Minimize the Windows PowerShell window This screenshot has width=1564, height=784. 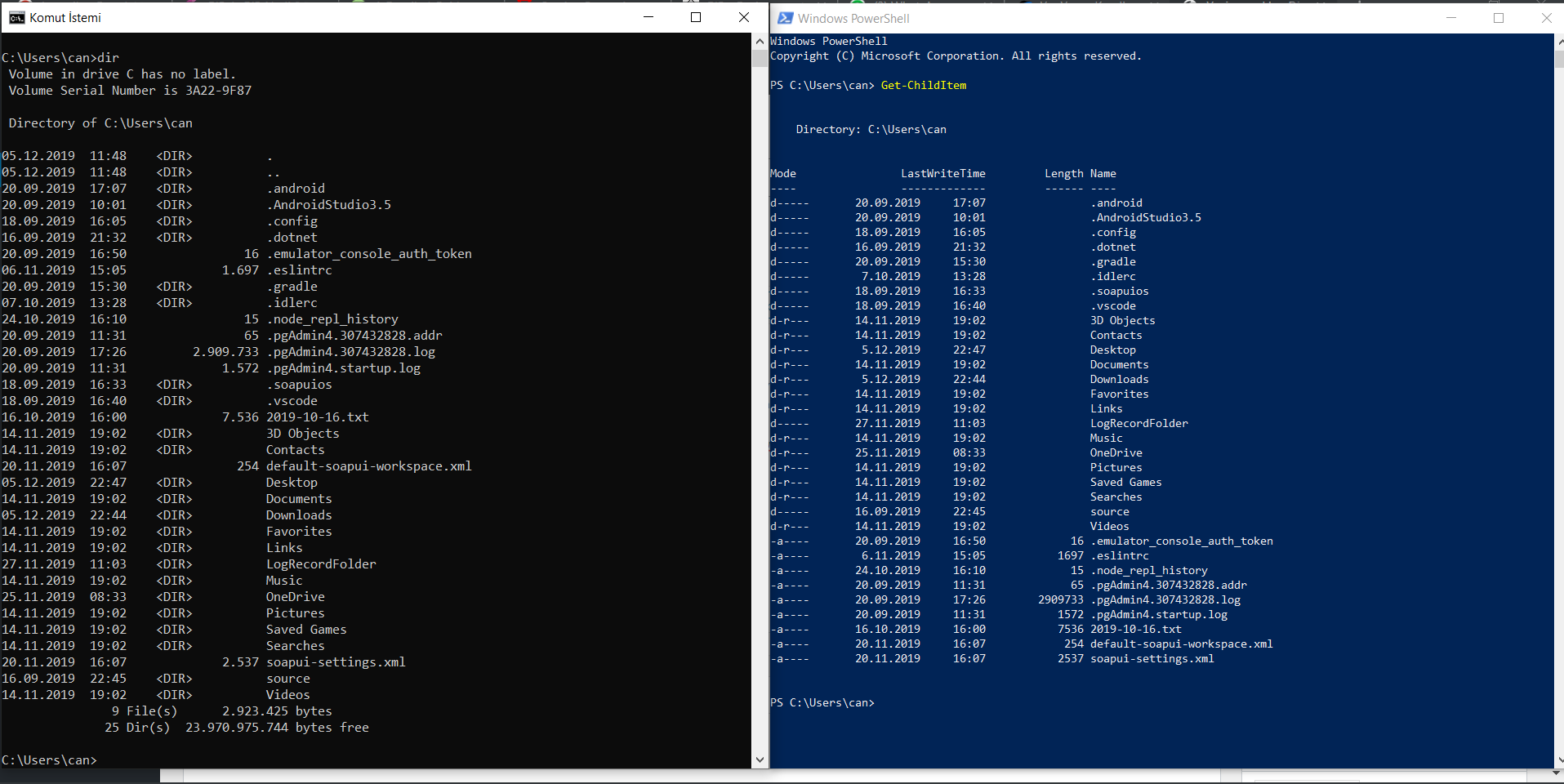(1451, 18)
